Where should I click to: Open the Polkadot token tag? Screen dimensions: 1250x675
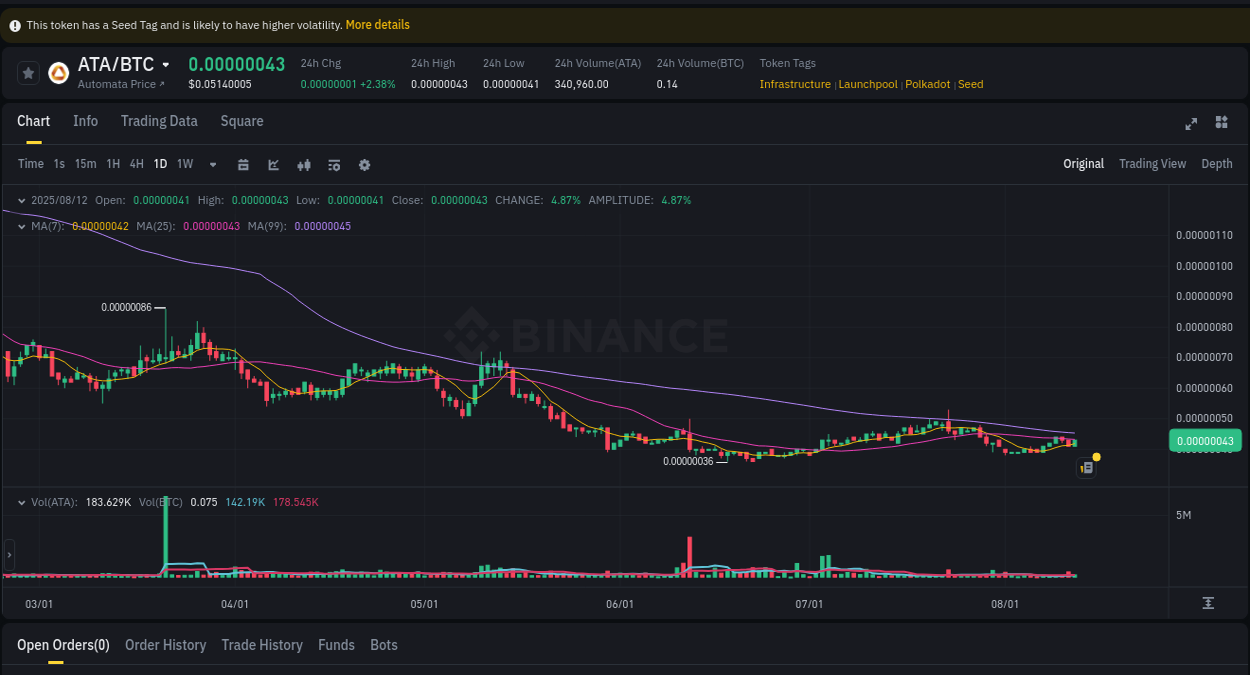927,84
